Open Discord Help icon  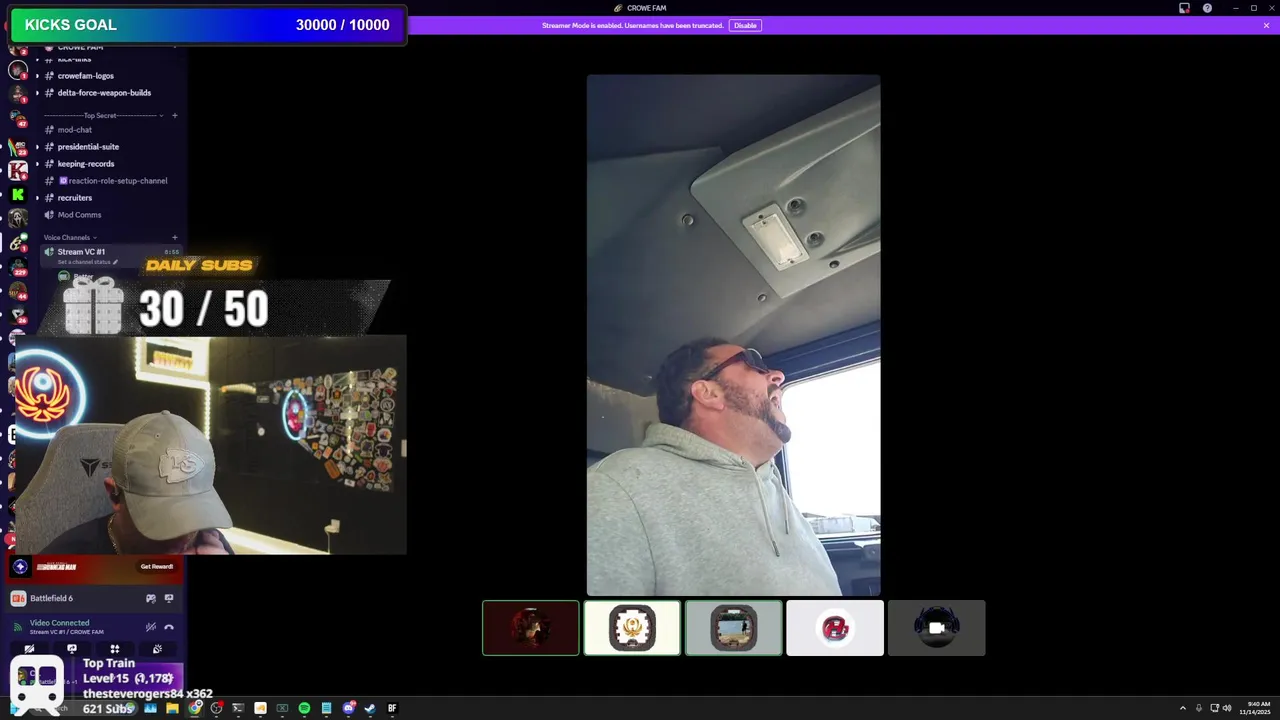(x=1207, y=8)
